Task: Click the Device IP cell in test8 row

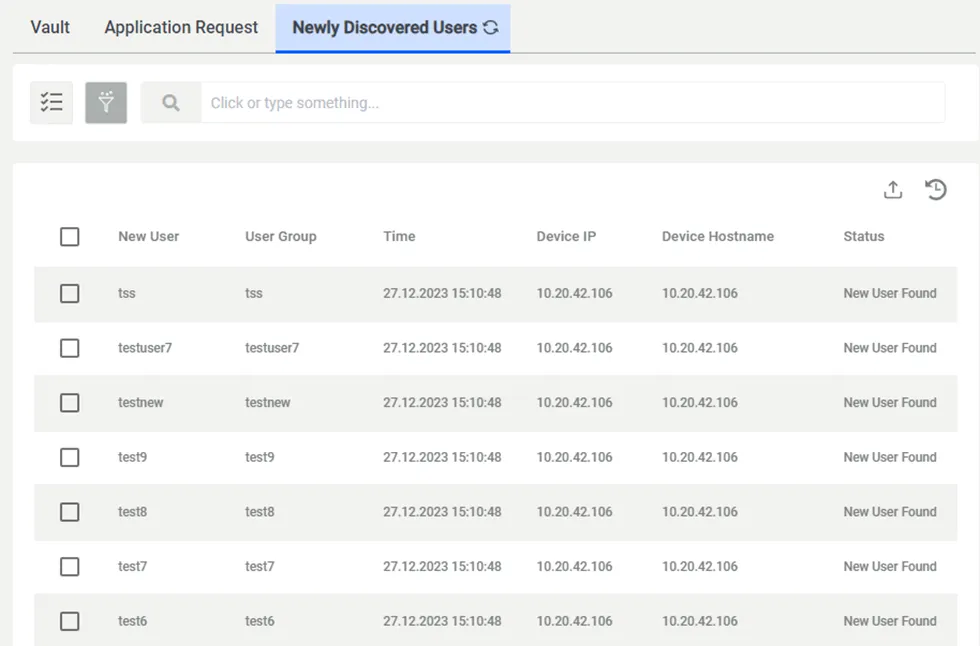Action: 574,512
